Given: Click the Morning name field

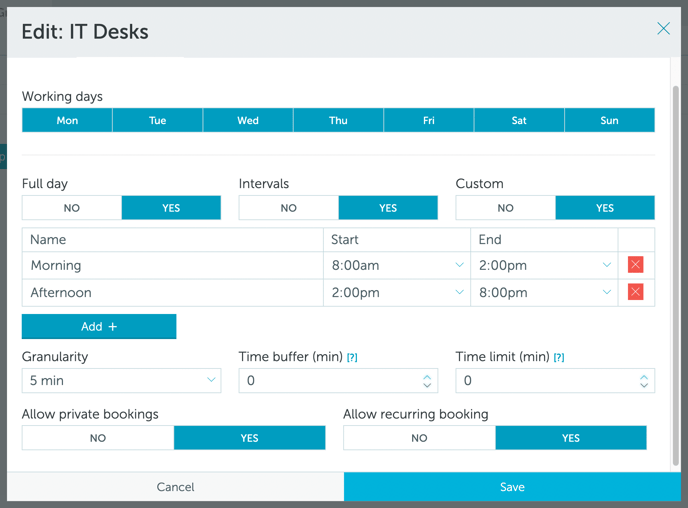Looking at the screenshot, I should [172, 265].
